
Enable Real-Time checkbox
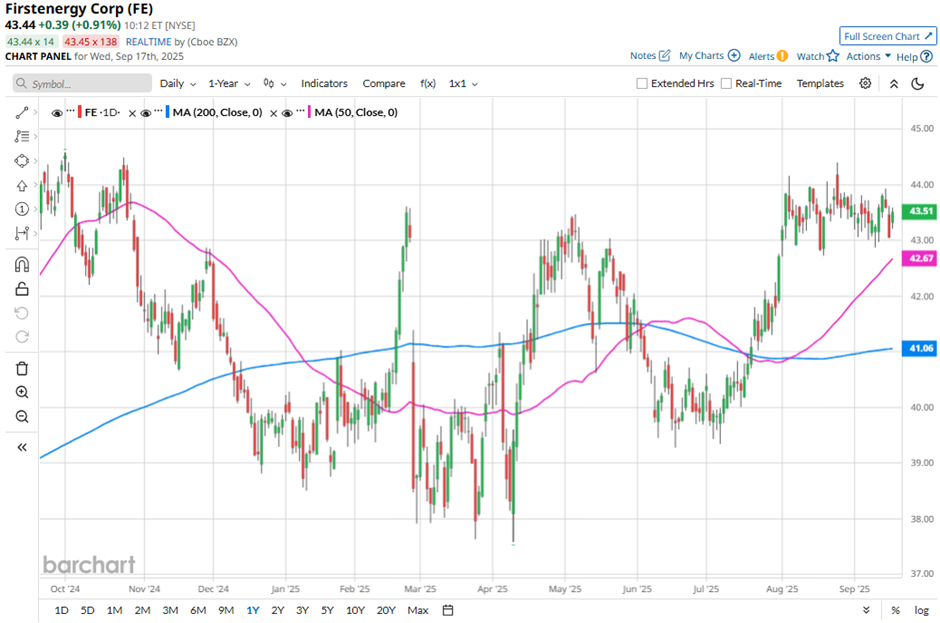tap(726, 83)
